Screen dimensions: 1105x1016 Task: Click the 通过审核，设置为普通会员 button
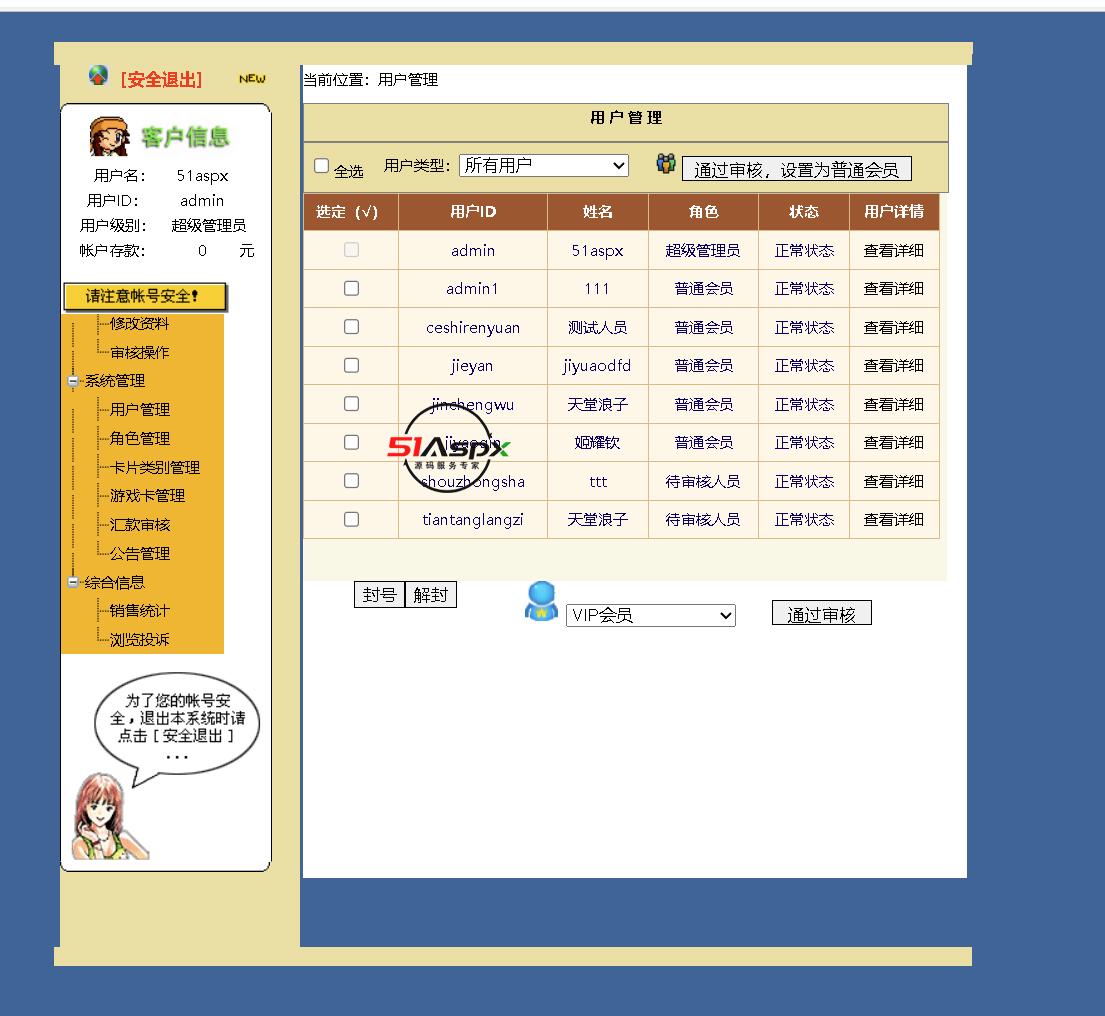coord(796,169)
